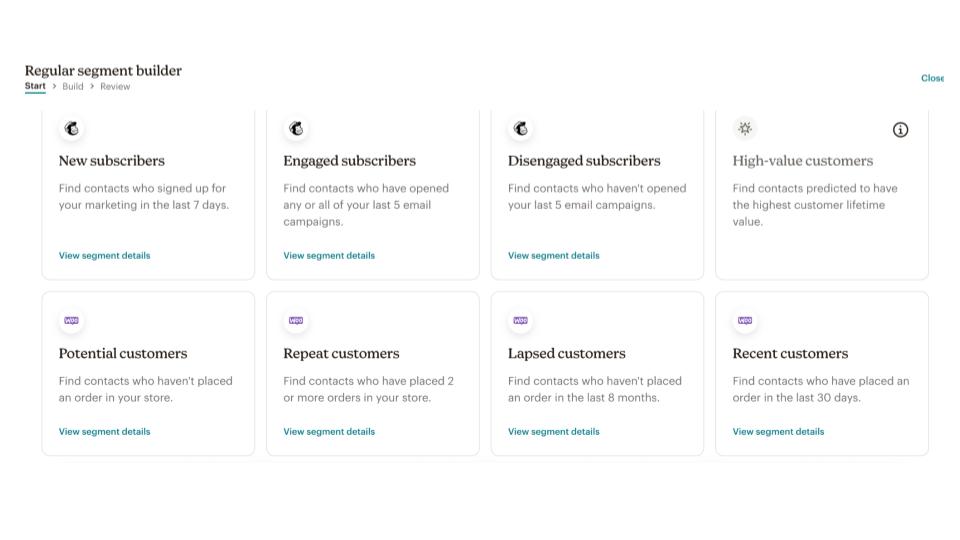View segment details for Lapsed customers
The width and height of the screenshot is (960, 540).
coord(553,432)
